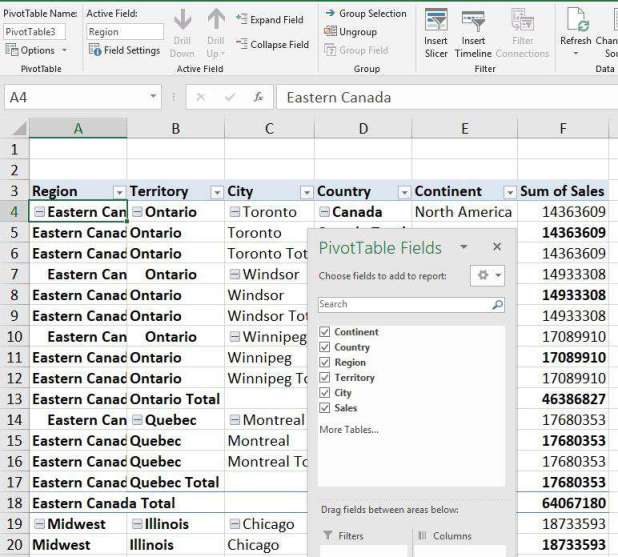
Task: Click the formula bar showing Eastern Canada
Action: click(447, 97)
